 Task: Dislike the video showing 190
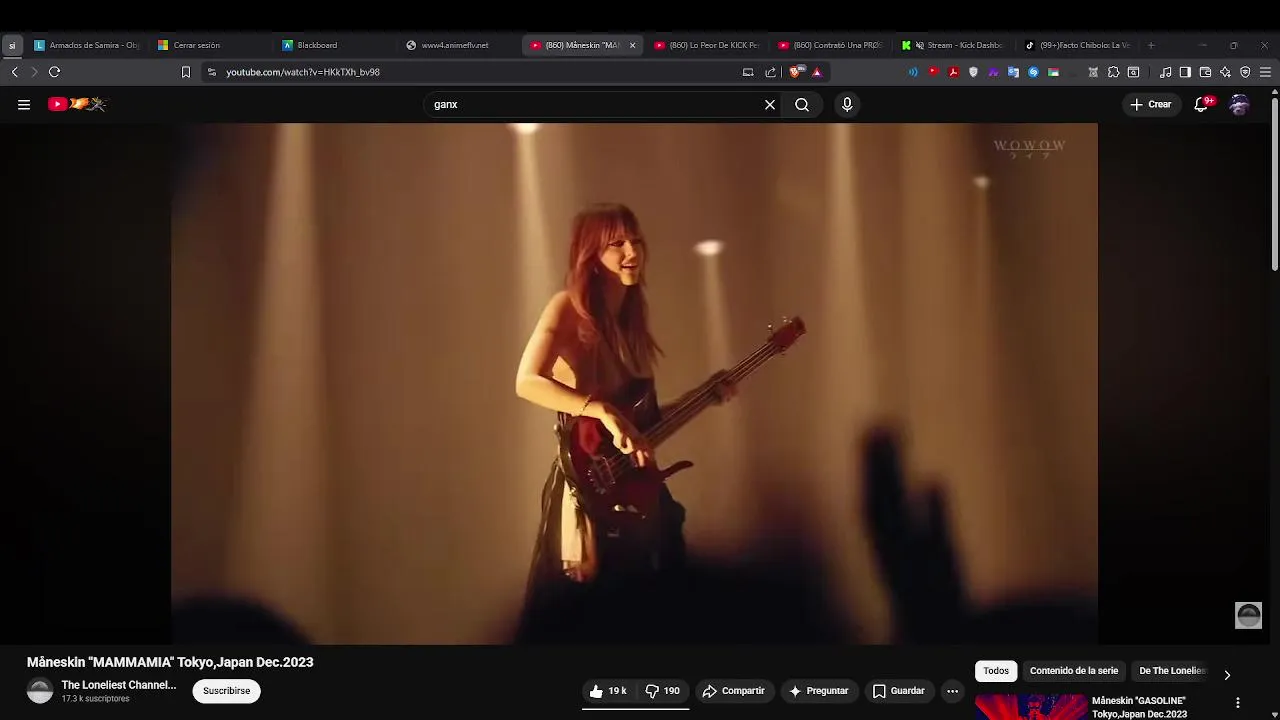pyautogui.click(x=662, y=691)
